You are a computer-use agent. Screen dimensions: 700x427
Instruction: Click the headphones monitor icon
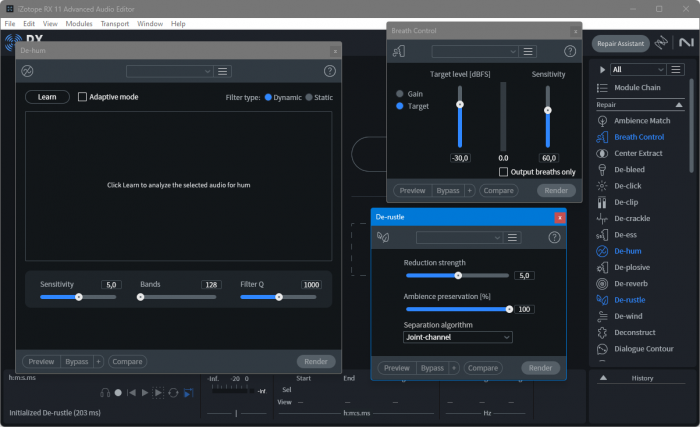tap(104, 393)
